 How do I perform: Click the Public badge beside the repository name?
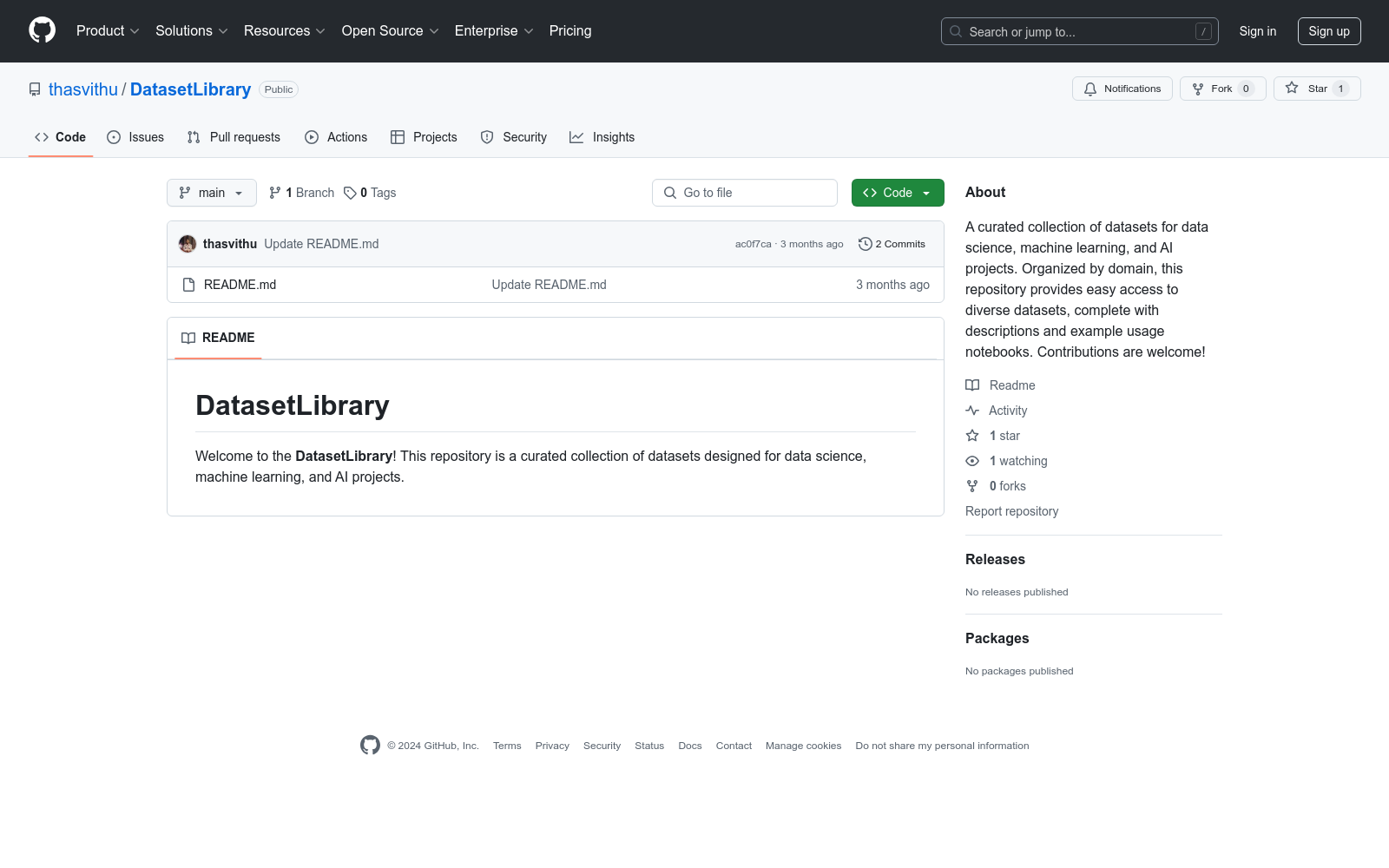pyautogui.click(x=279, y=89)
